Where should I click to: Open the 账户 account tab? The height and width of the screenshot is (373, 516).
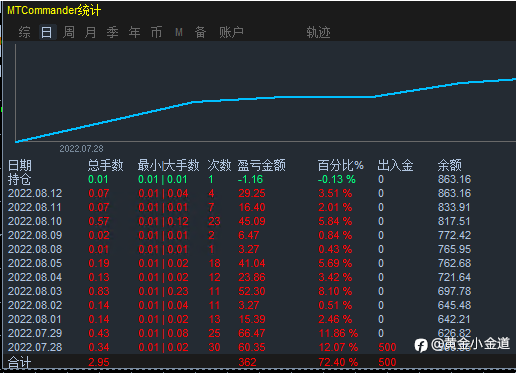tap(231, 32)
